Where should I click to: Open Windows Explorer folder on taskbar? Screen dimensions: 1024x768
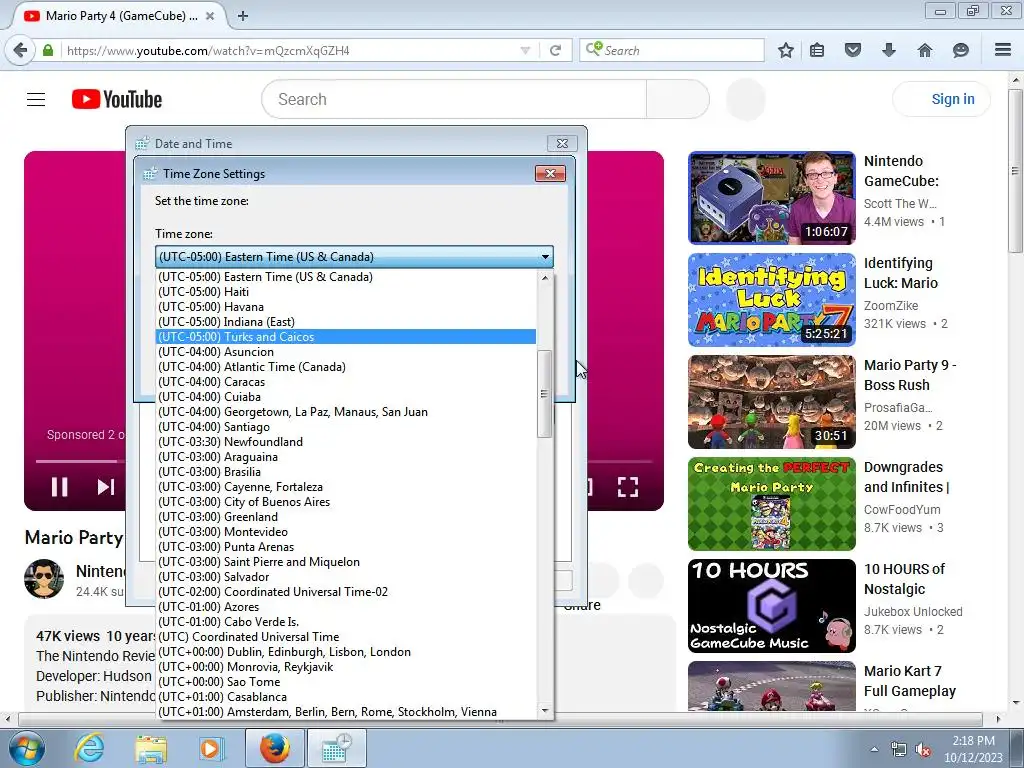click(x=151, y=748)
